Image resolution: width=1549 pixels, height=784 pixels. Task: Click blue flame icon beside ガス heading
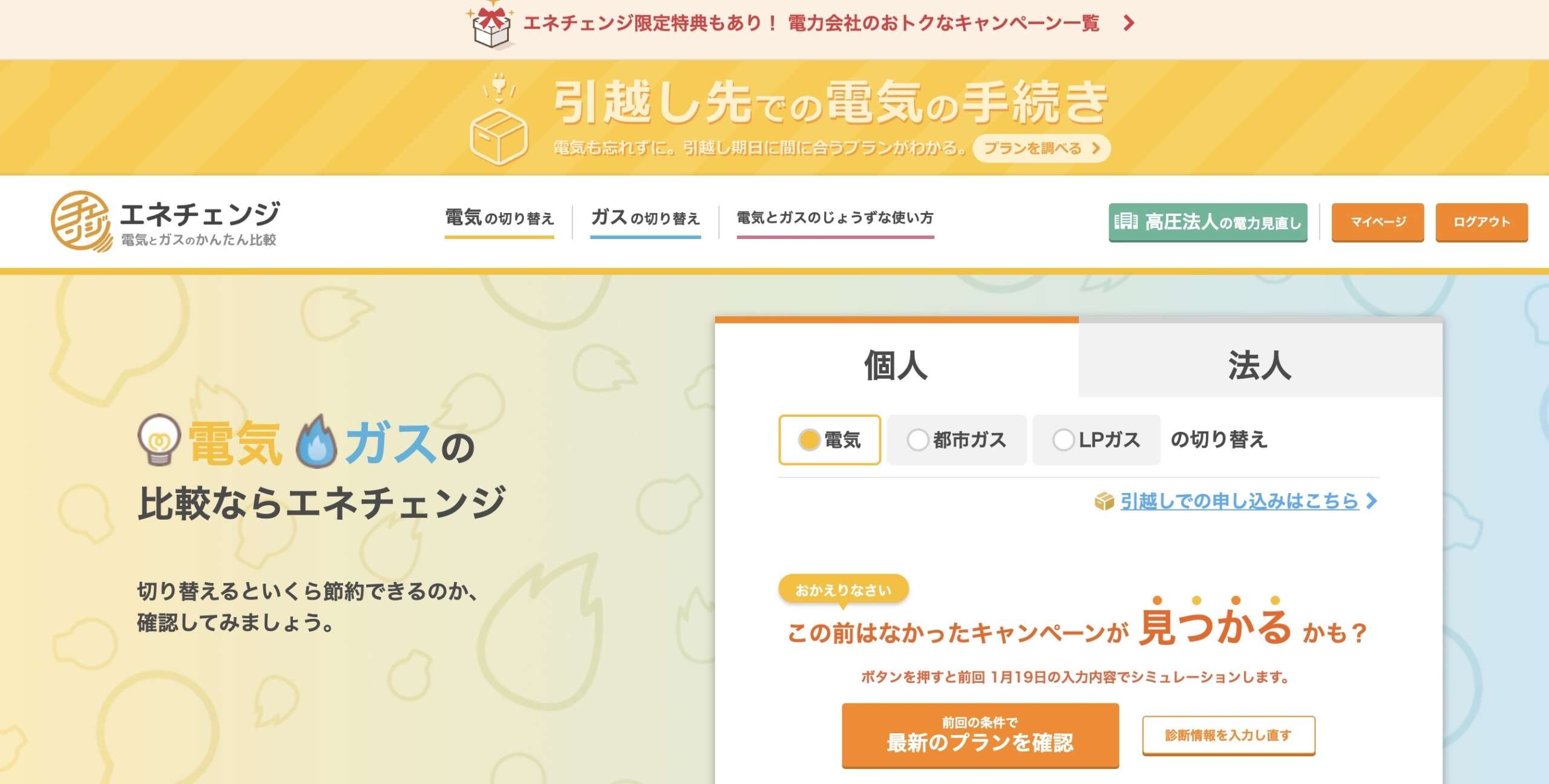(x=316, y=441)
